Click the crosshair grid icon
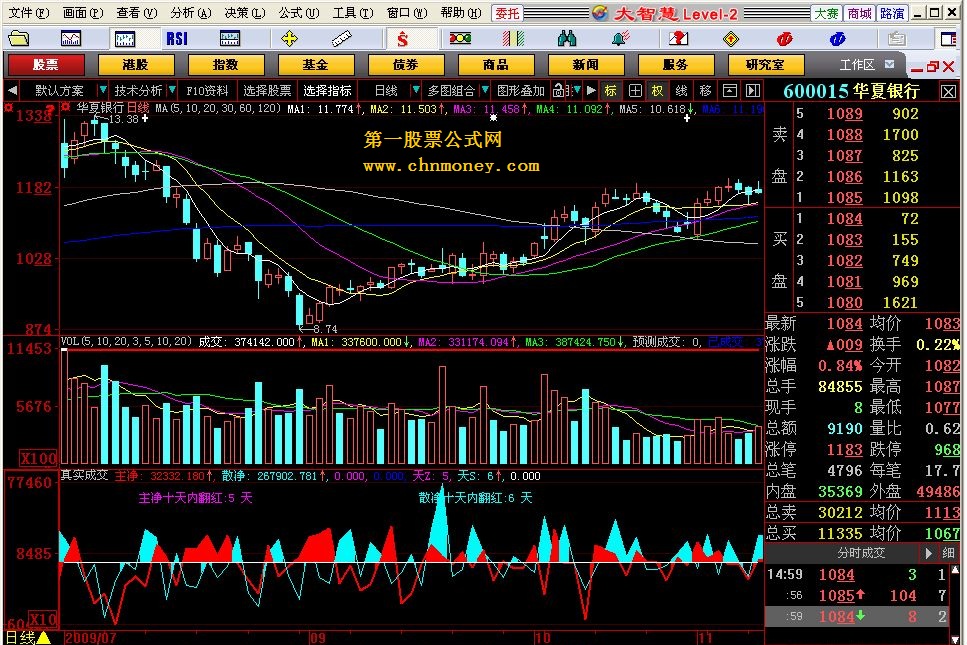 (x=635, y=91)
